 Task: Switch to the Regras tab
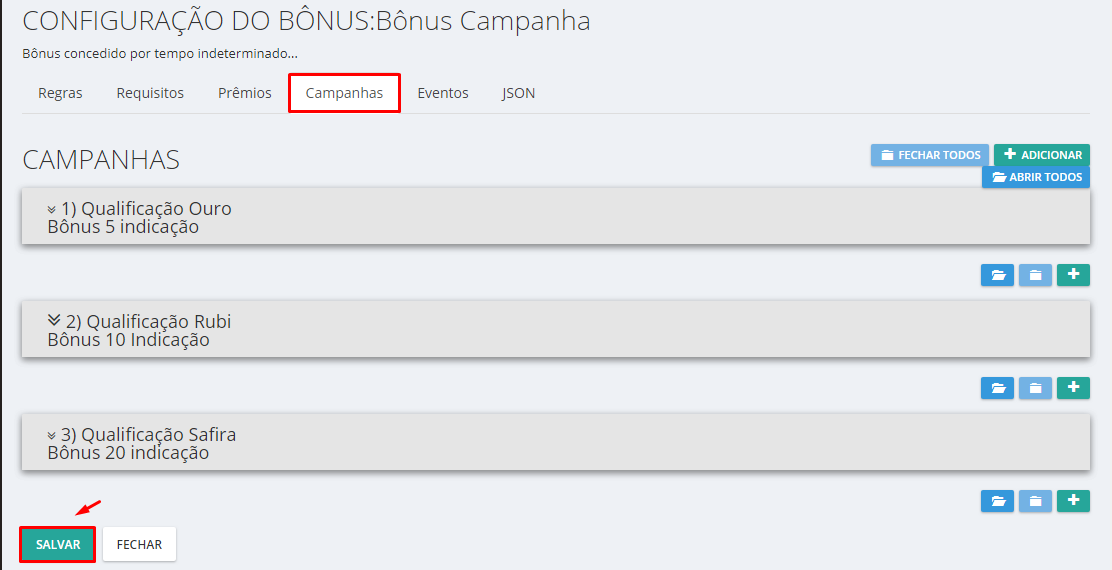tap(60, 93)
